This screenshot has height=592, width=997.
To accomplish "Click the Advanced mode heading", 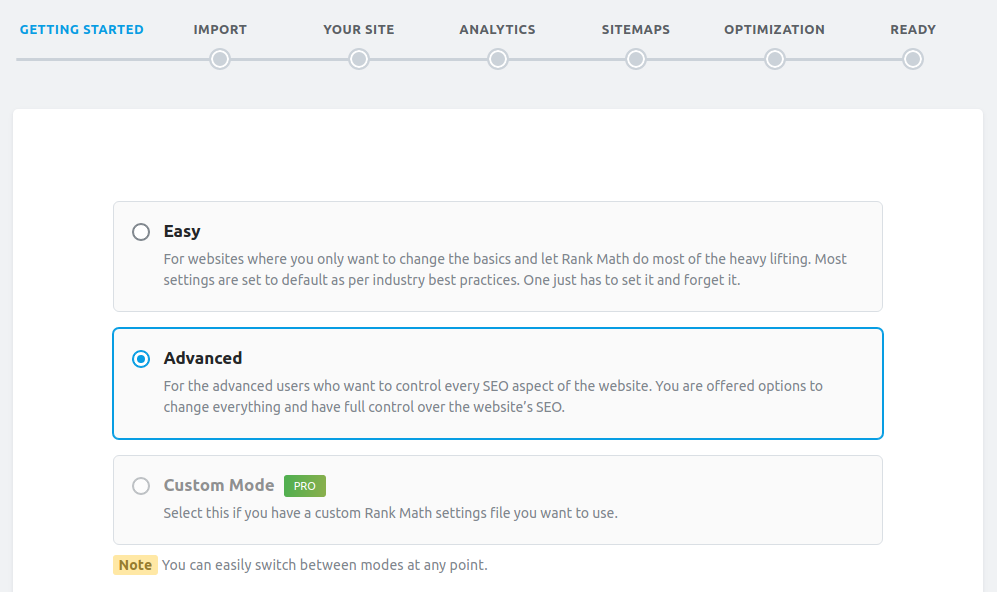I will pos(203,358).
